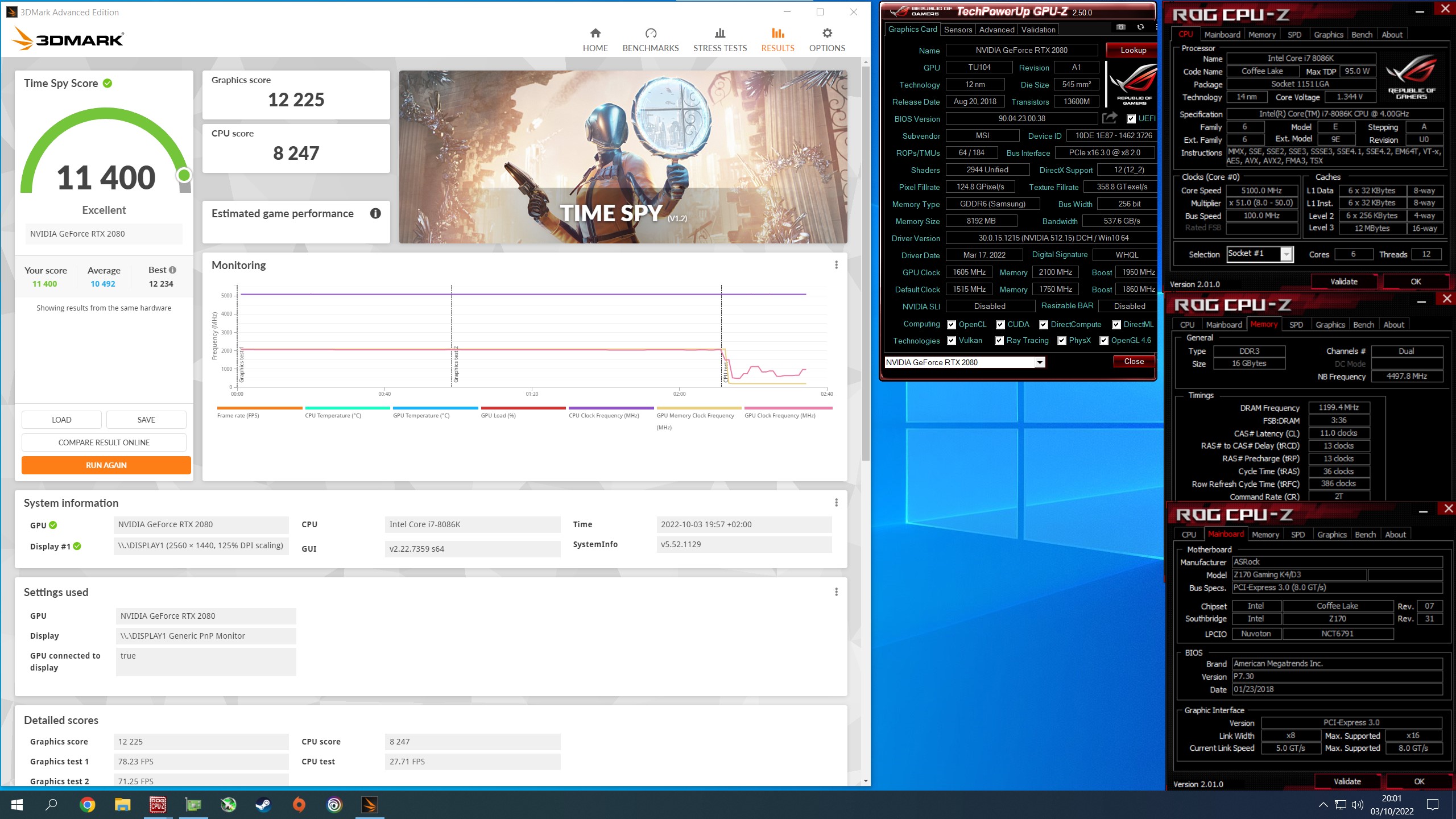The image size is (1456, 819).
Task: Open the Settings used three-dot menu
Action: click(836, 592)
